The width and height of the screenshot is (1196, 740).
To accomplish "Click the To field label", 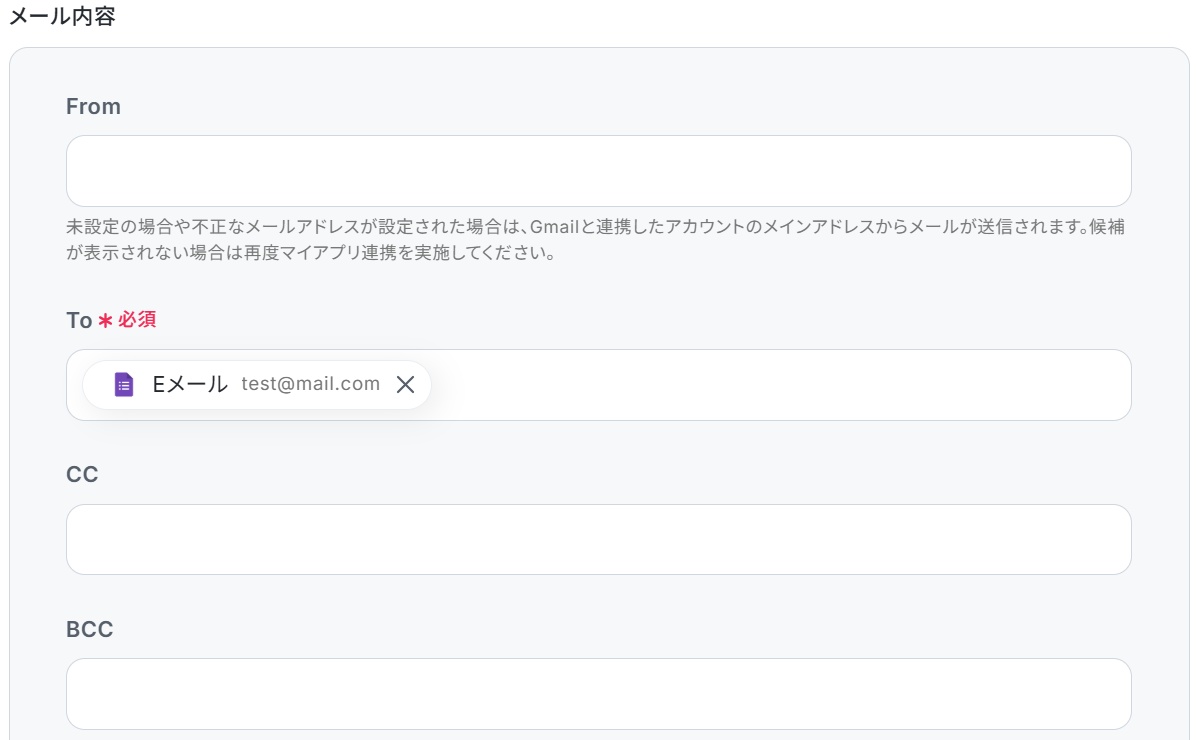I will click(79, 321).
